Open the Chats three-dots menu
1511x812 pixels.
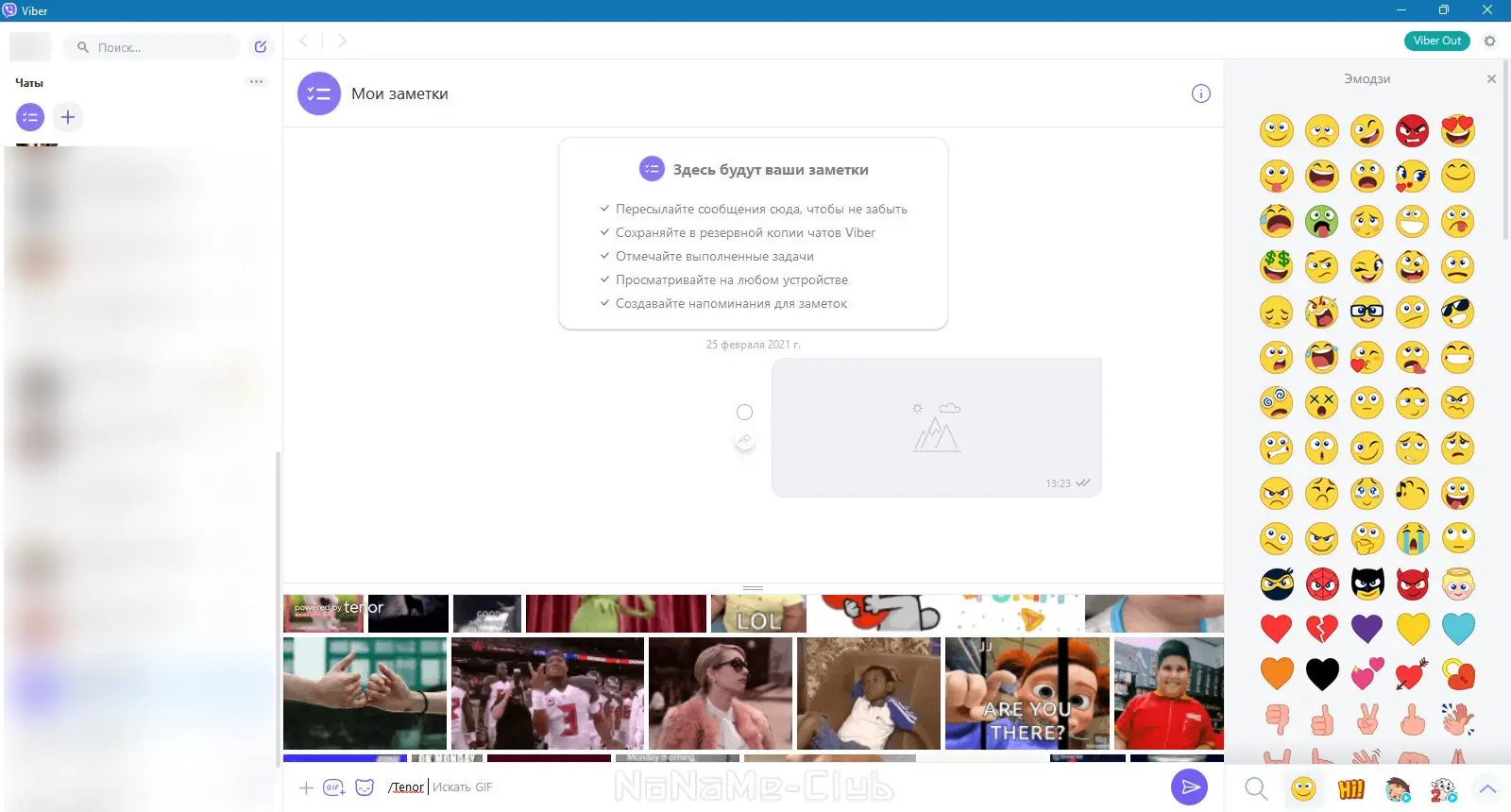[256, 82]
